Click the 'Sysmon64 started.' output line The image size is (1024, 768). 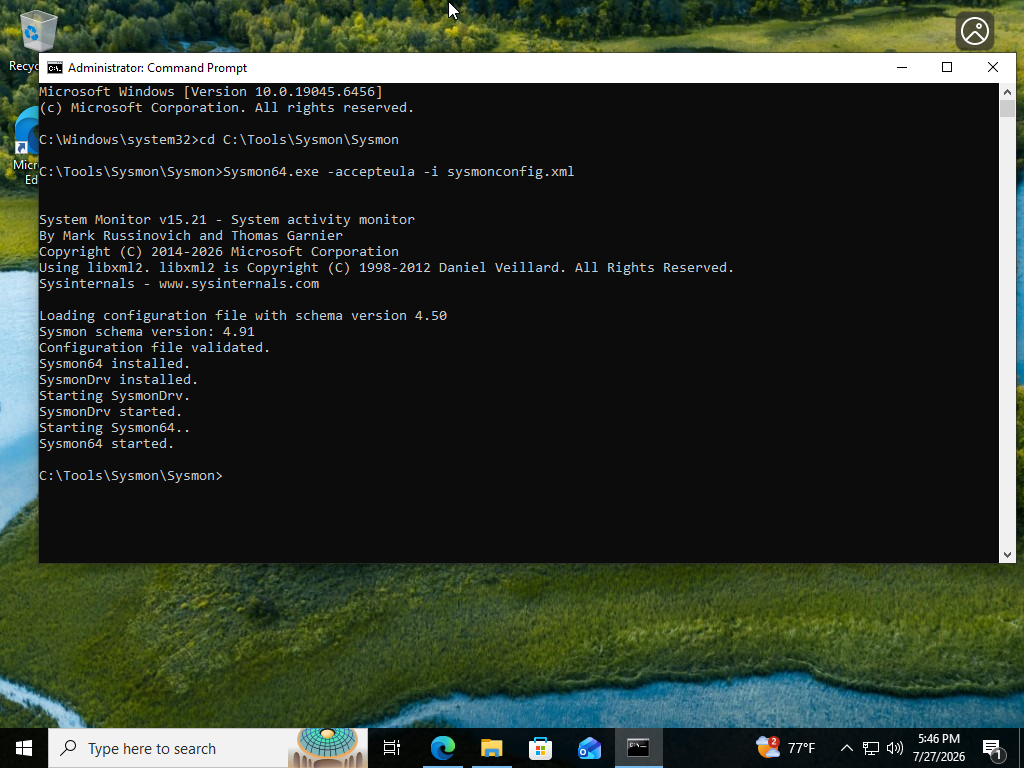pos(106,443)
